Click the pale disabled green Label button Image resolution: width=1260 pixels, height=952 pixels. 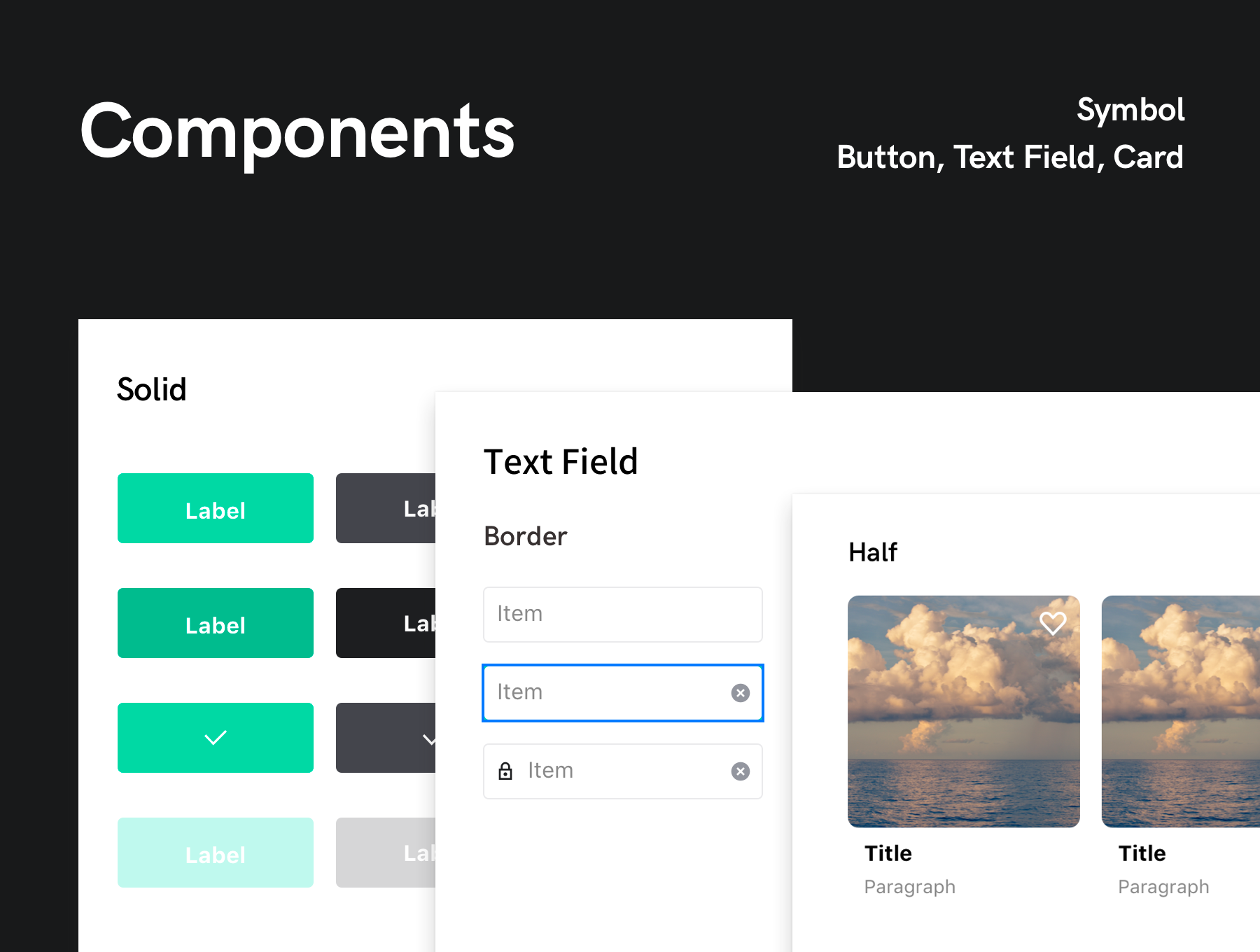pos(216,853)
